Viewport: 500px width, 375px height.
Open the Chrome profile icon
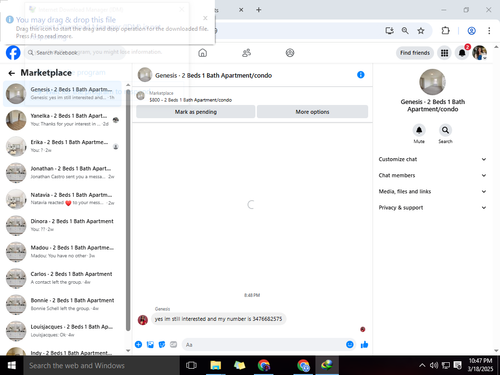pyautogui.click(x=471, y=31)
